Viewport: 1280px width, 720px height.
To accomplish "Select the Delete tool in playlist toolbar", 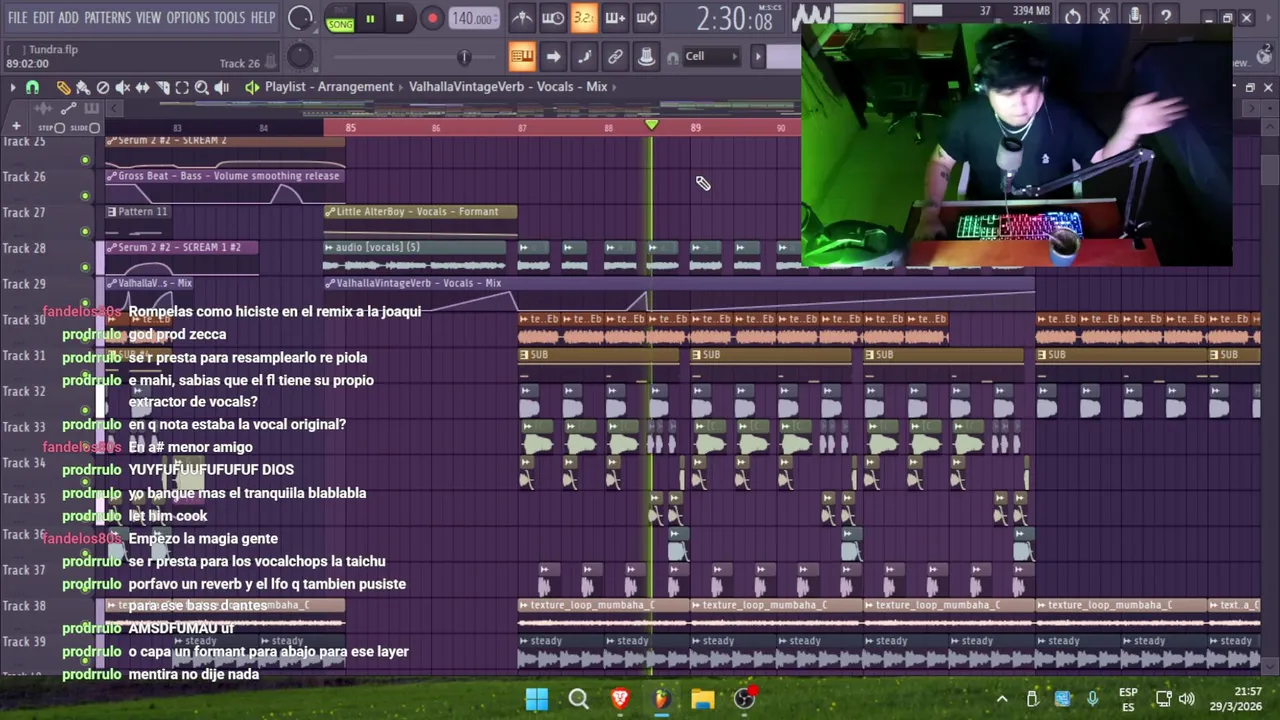I will point(103,87).
